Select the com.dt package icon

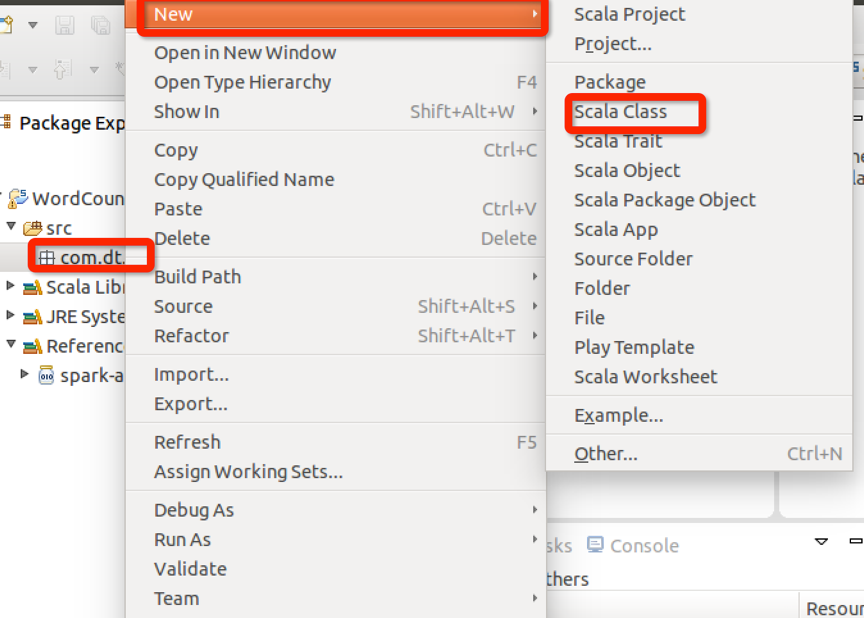tap(45, 256)
